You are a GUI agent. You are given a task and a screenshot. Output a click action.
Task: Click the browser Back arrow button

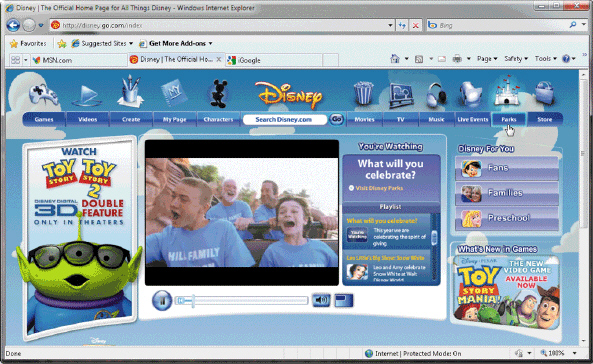pos(13,25)
